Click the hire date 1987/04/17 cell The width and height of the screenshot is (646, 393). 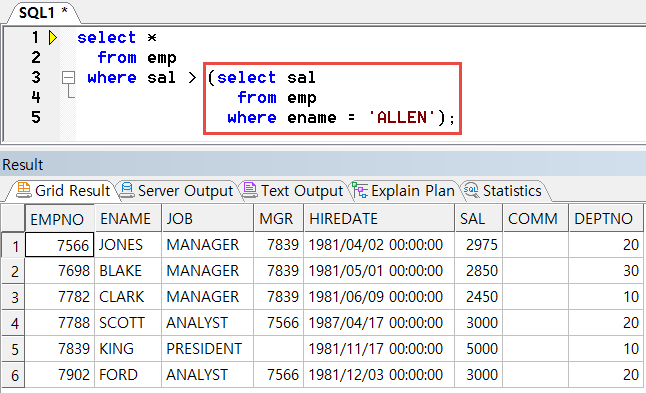(379, 323)
